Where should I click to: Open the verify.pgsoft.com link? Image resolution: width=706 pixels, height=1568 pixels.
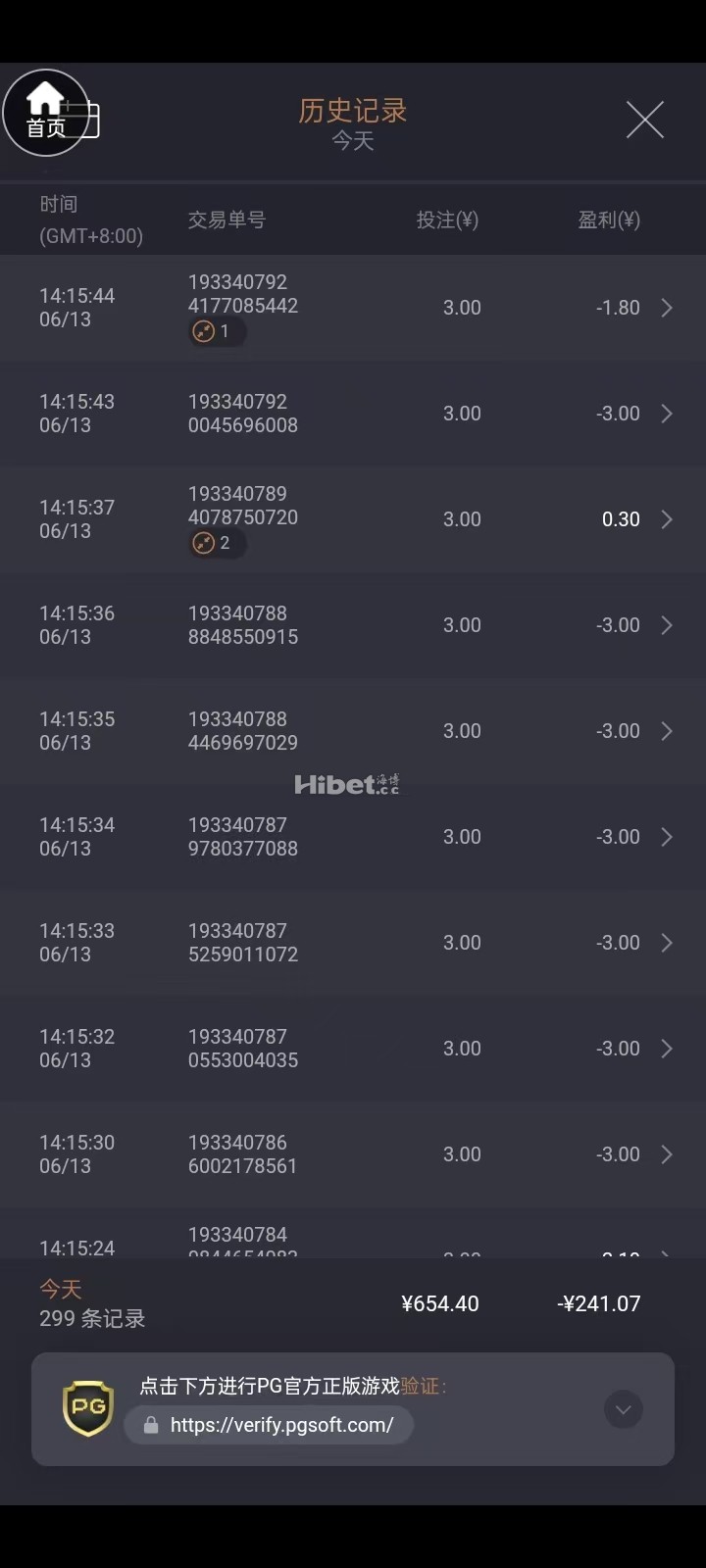[x=281, y=1425]
